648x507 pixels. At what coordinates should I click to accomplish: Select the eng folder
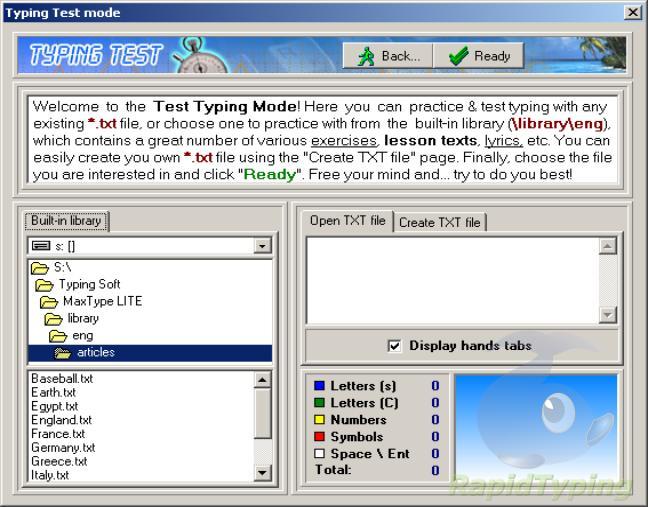[150, 336]
